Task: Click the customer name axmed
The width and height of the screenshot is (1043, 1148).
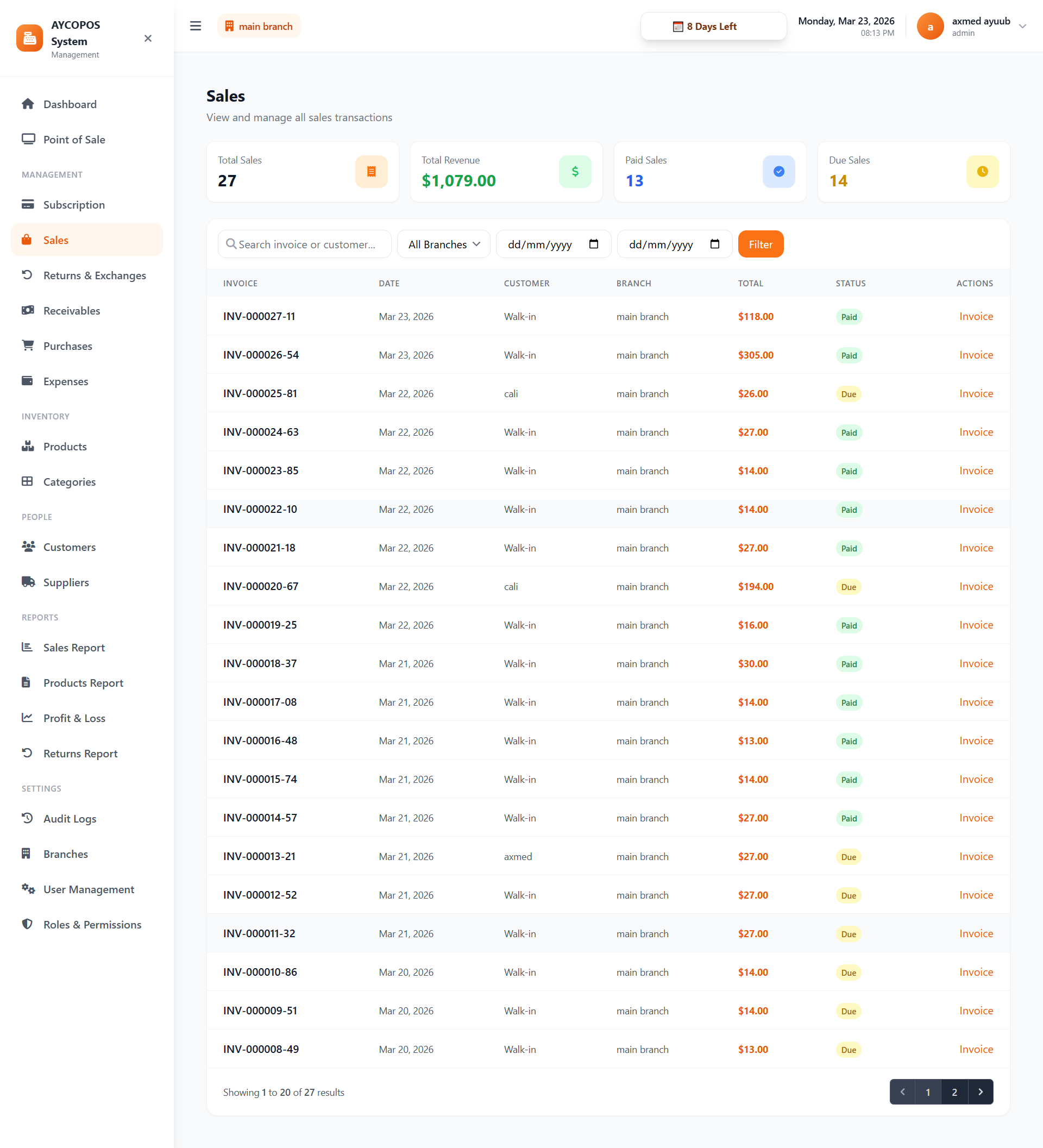Action: tap(518, 856)
